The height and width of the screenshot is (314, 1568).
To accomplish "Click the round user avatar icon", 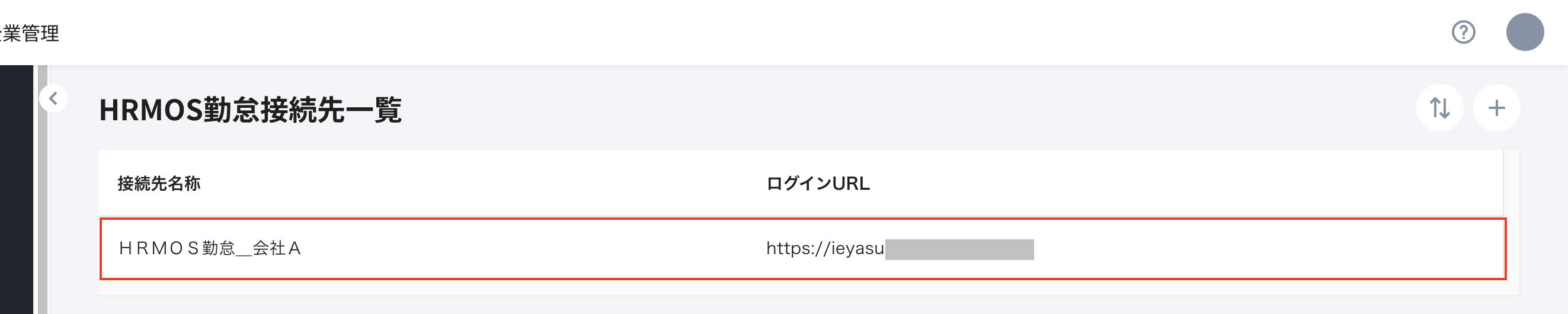I will point(1524,32).
